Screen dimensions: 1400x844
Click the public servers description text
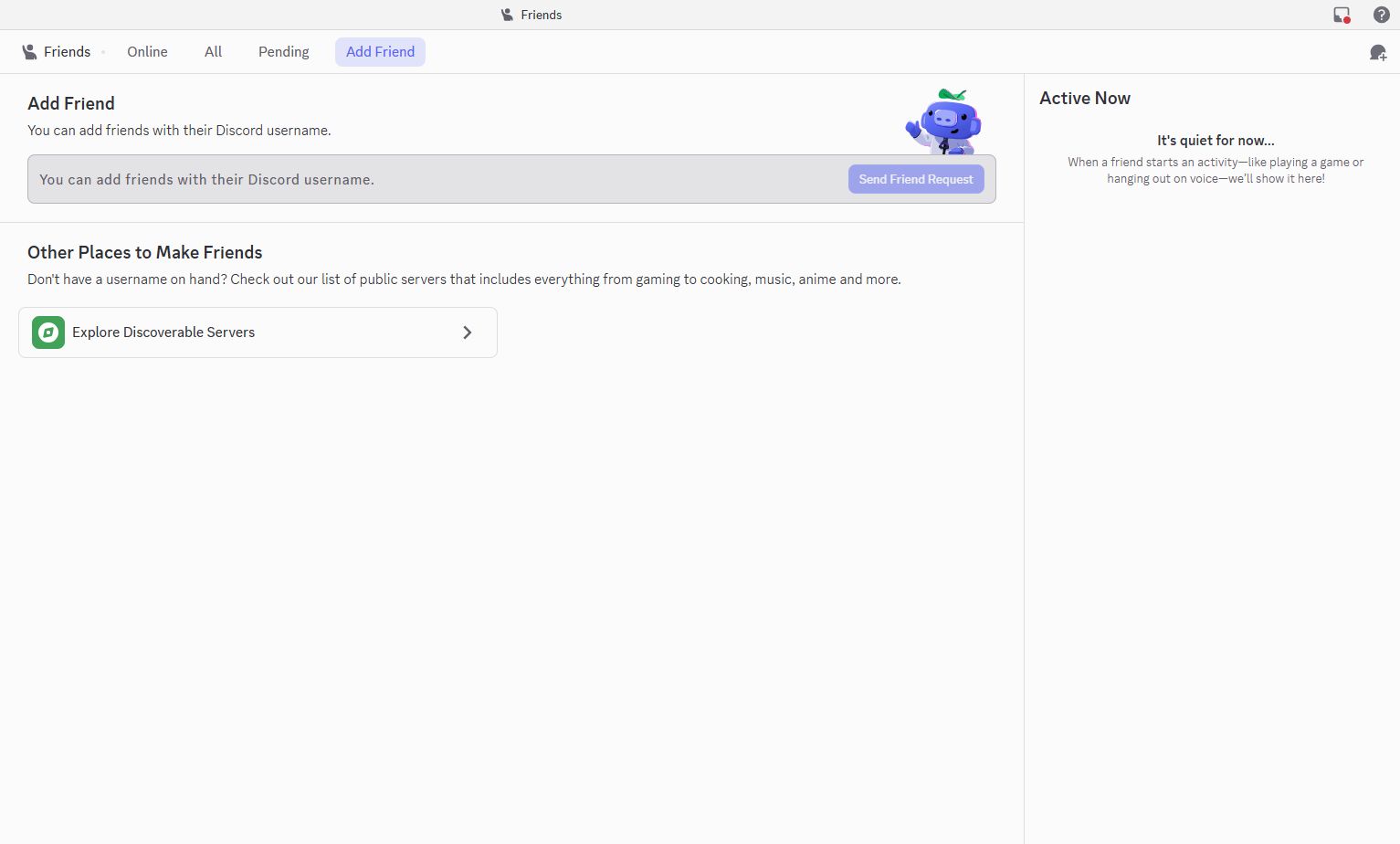(464, 280)
